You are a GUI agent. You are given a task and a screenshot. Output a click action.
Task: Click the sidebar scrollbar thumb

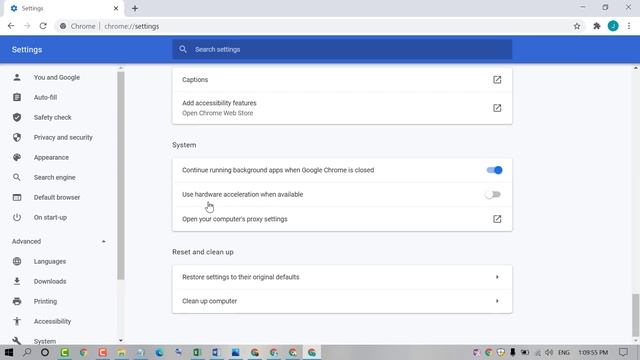pyautogui.click(x=120, y=176)
